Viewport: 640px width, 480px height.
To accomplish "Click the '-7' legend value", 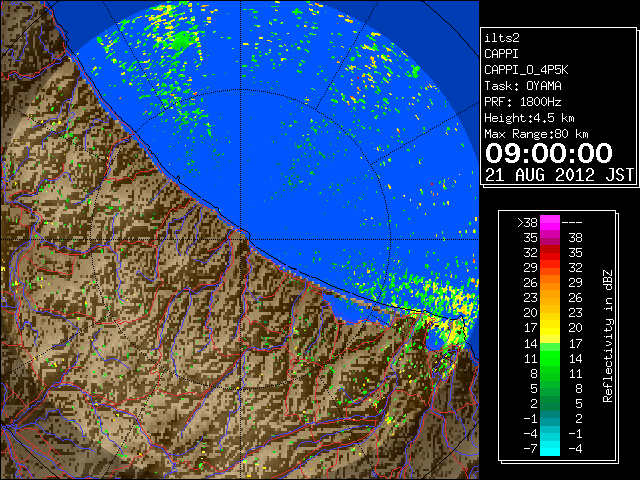I will point(531,449).
